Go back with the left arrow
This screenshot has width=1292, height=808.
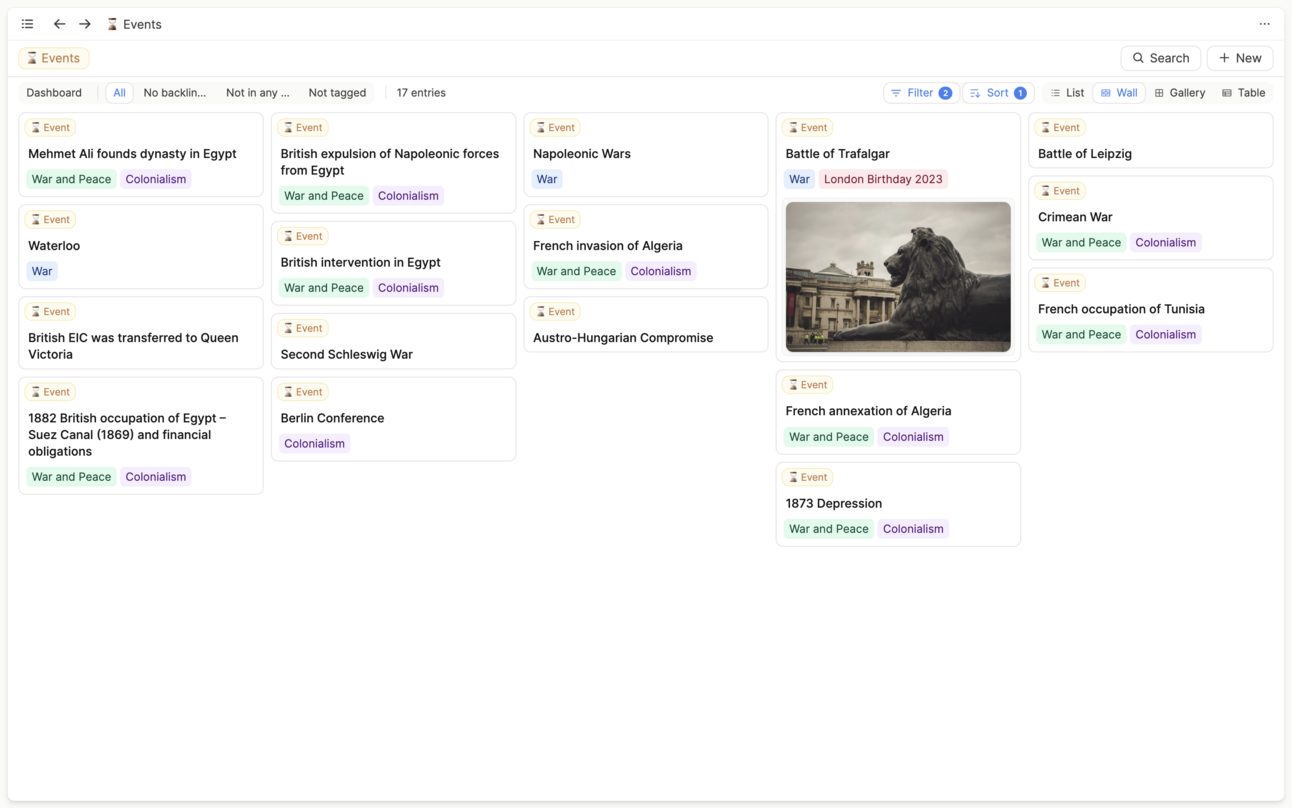tap(59, 24)
